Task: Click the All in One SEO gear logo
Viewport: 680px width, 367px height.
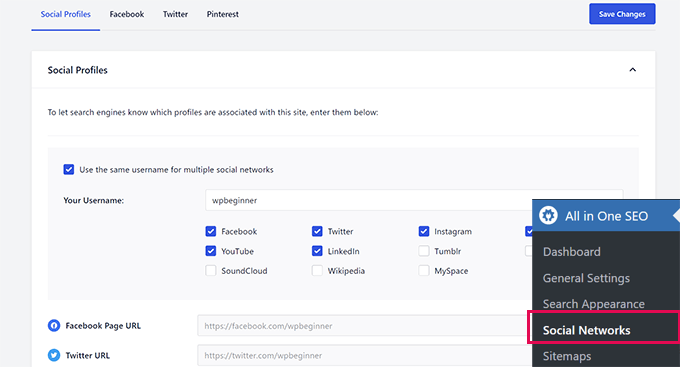Action: (548, 216)
